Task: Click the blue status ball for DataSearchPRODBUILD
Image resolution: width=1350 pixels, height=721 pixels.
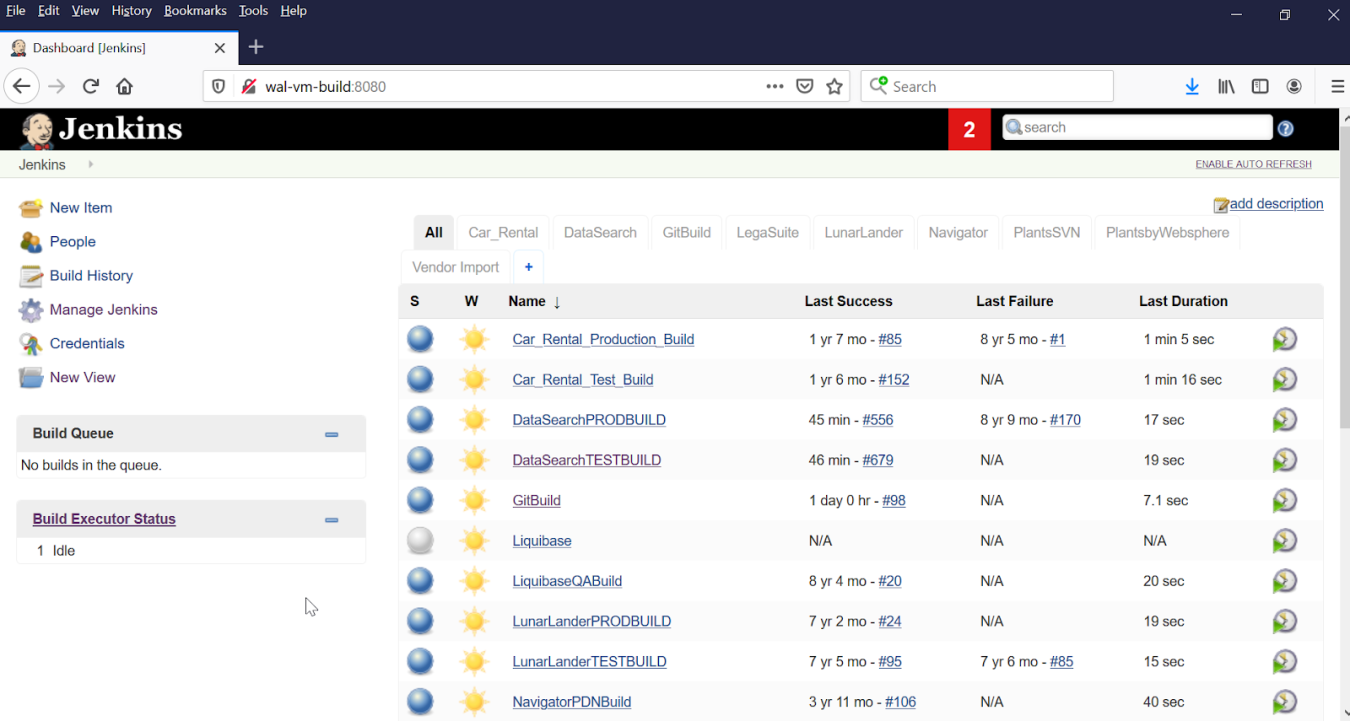Action: (420, 419)
